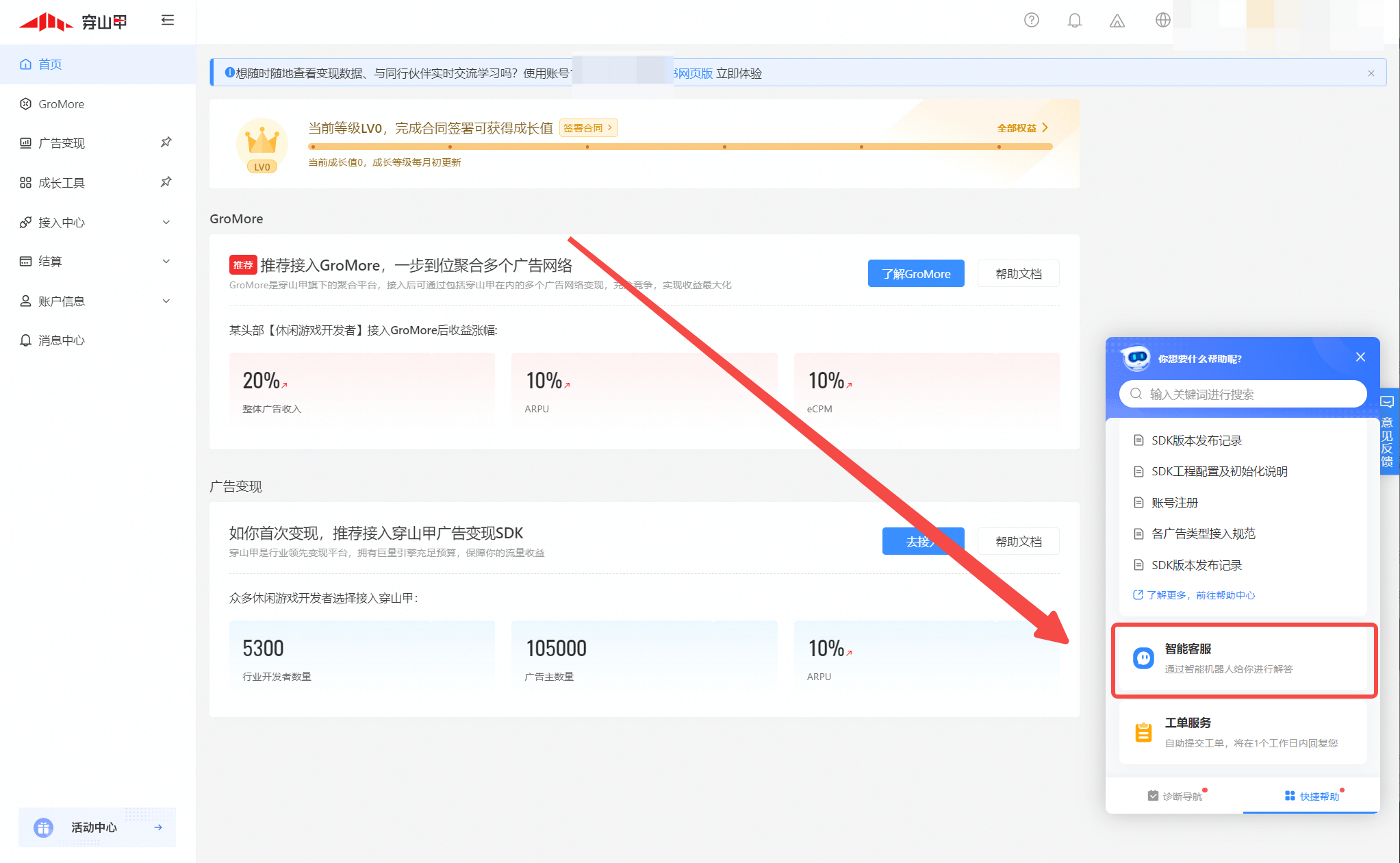The width and height of the screenshot is (1400, 863).
Task: Click the 了解GroMore button
Action: (x=916, y=273)
